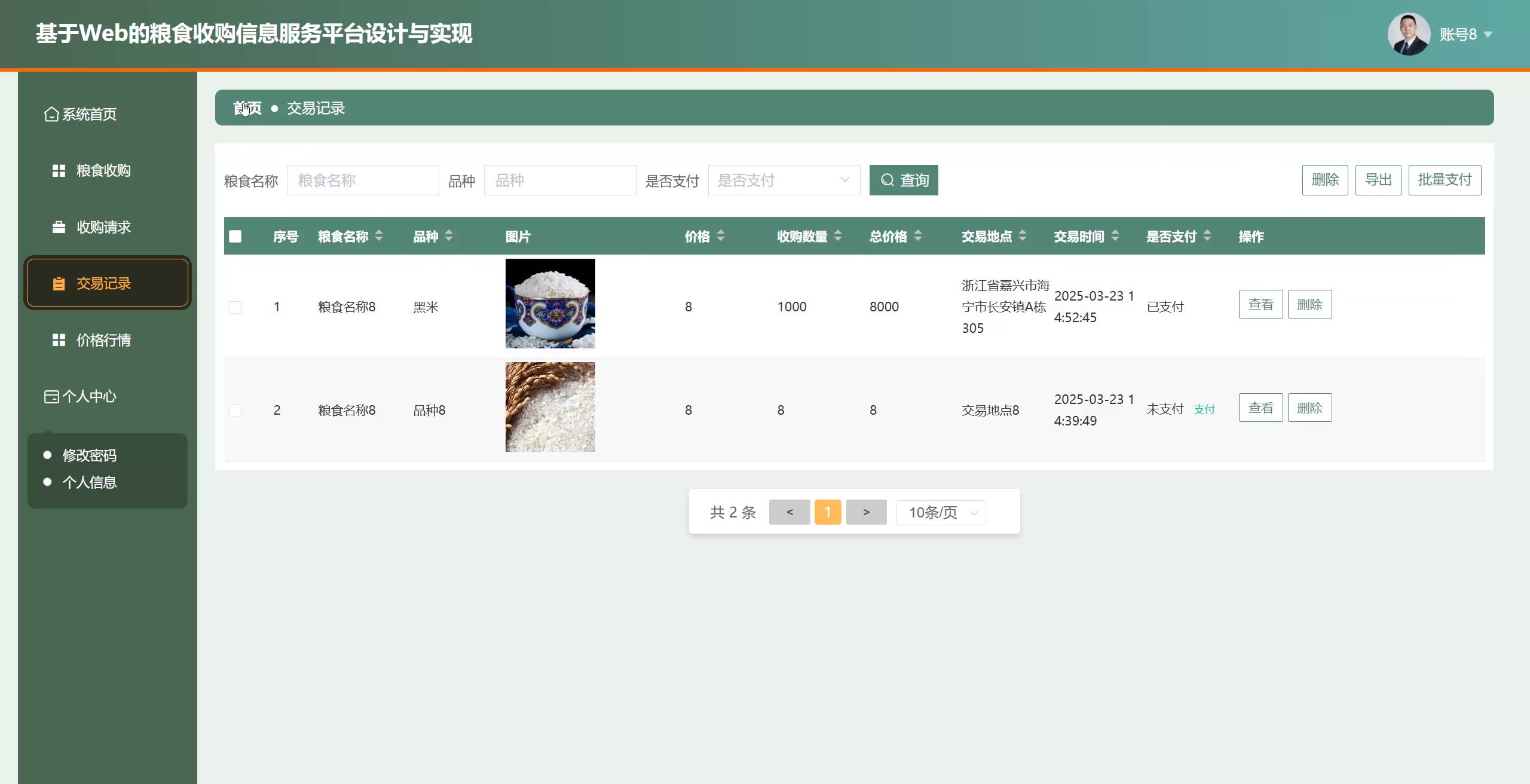This screenshot has height=784, width=1530.
Task: Sort by 价格 column arrows
Action: 721,236
